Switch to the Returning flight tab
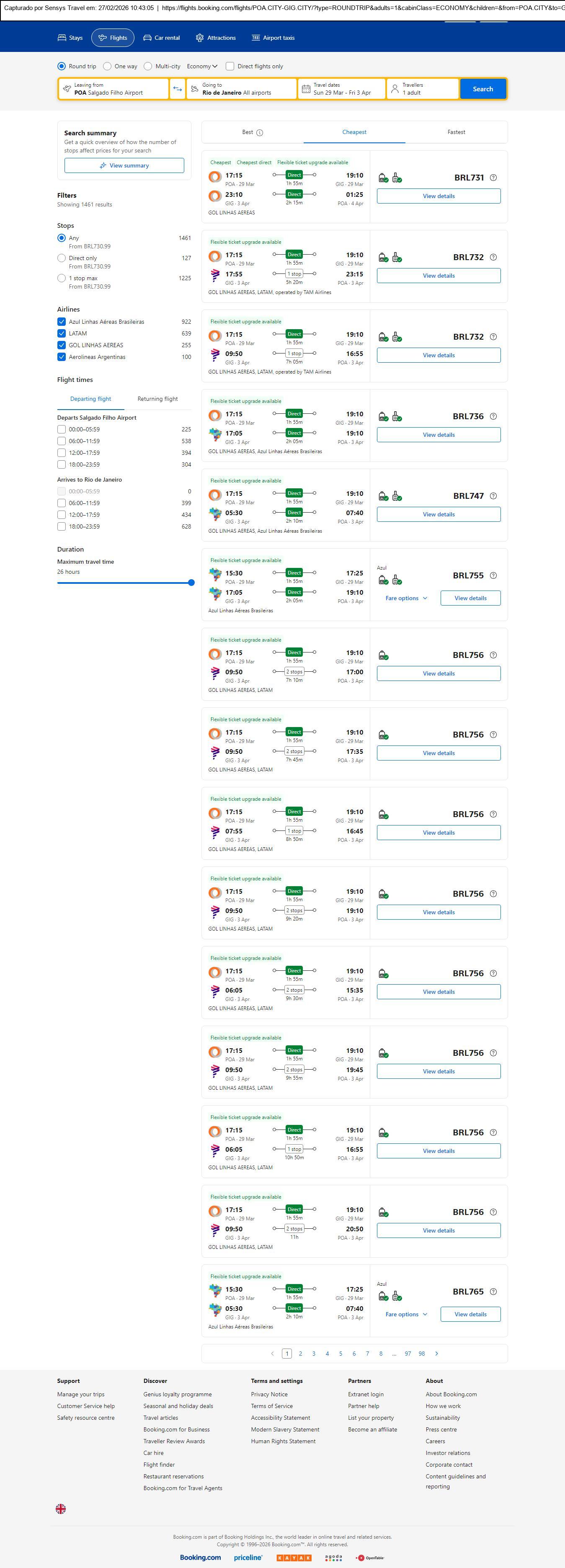Image resolution: width=565 pixels, height=1568 pixels. pyautogui.click(x=157, y=399)
